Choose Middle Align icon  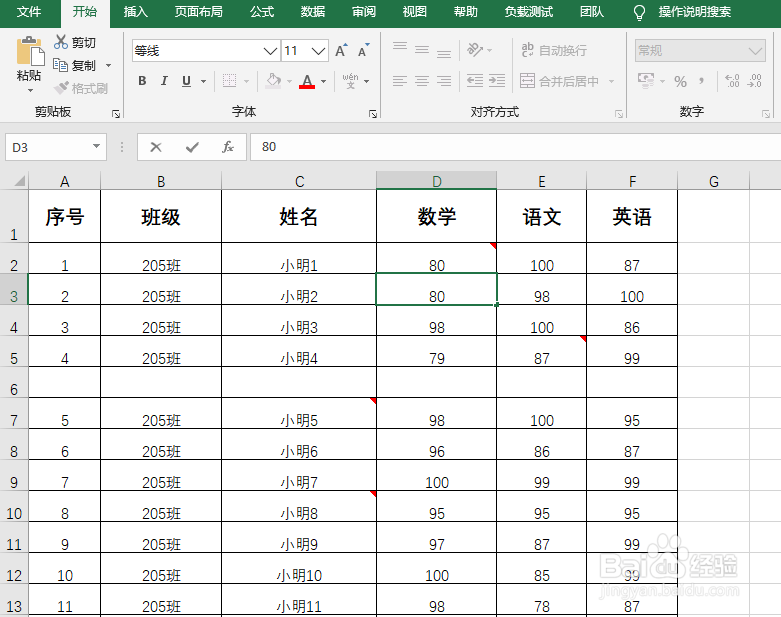tap(421, 50)
